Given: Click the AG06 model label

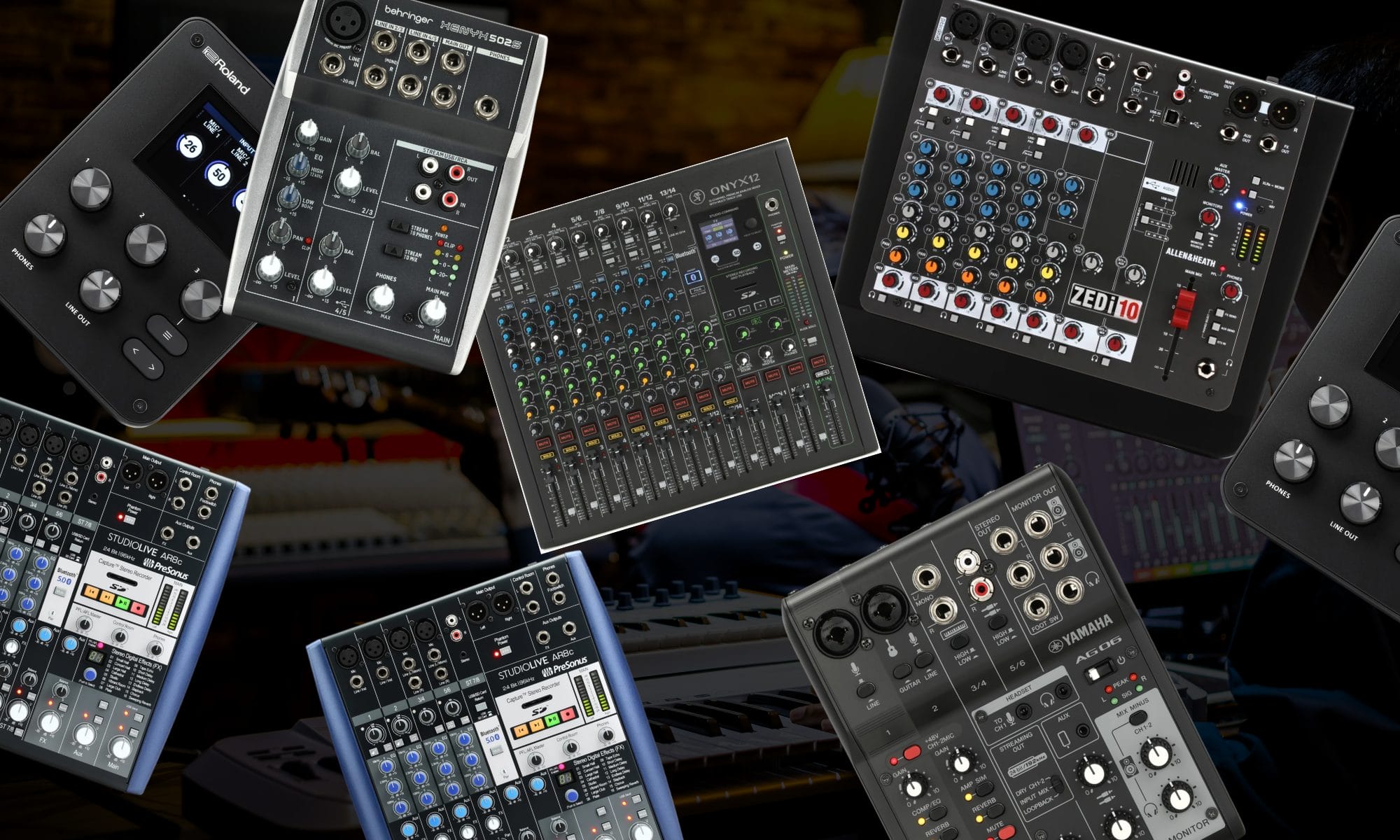Looking at the screenshot, I should click(1099, 650).
